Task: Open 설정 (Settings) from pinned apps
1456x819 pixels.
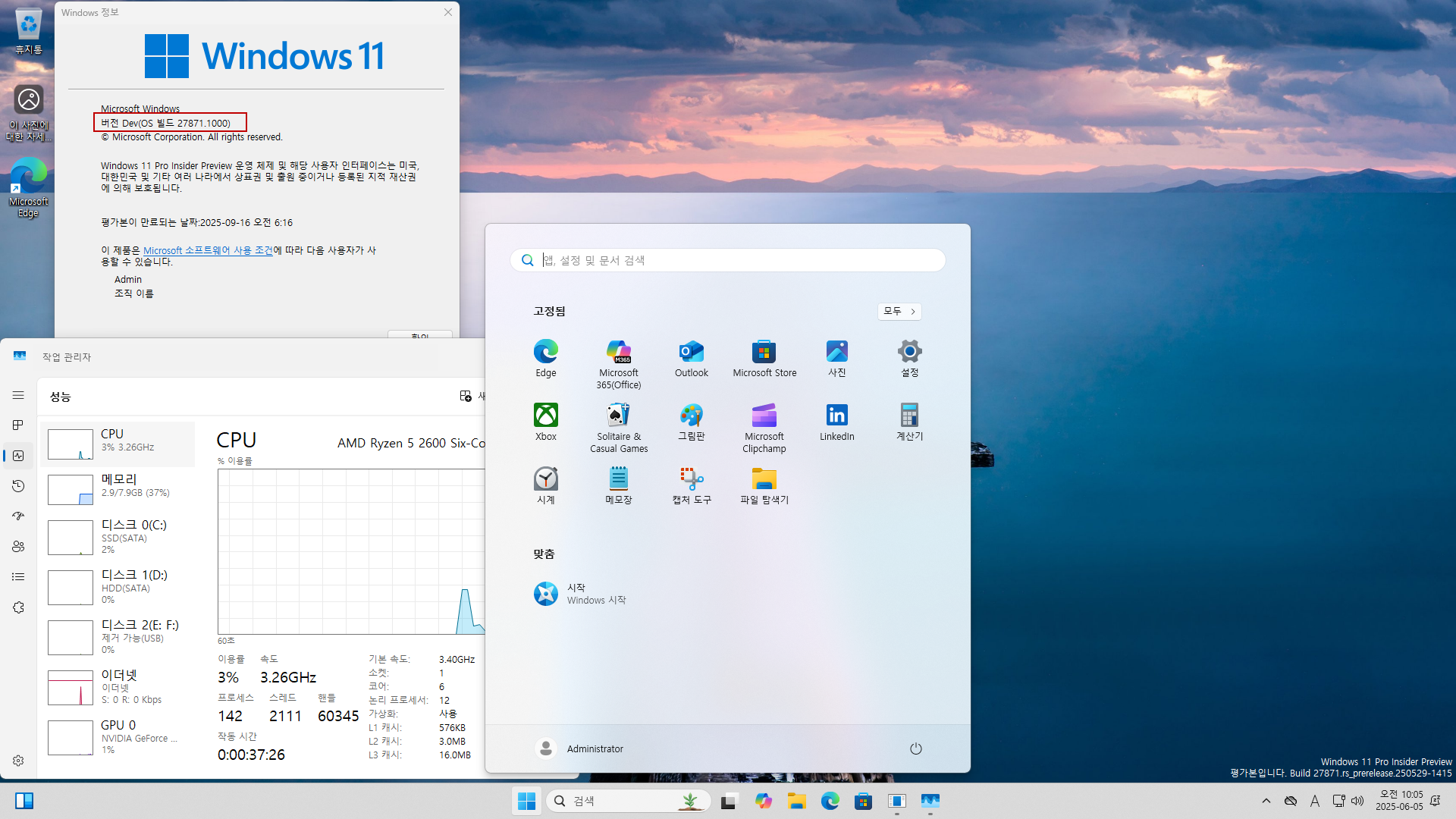Action: (910, 359)
